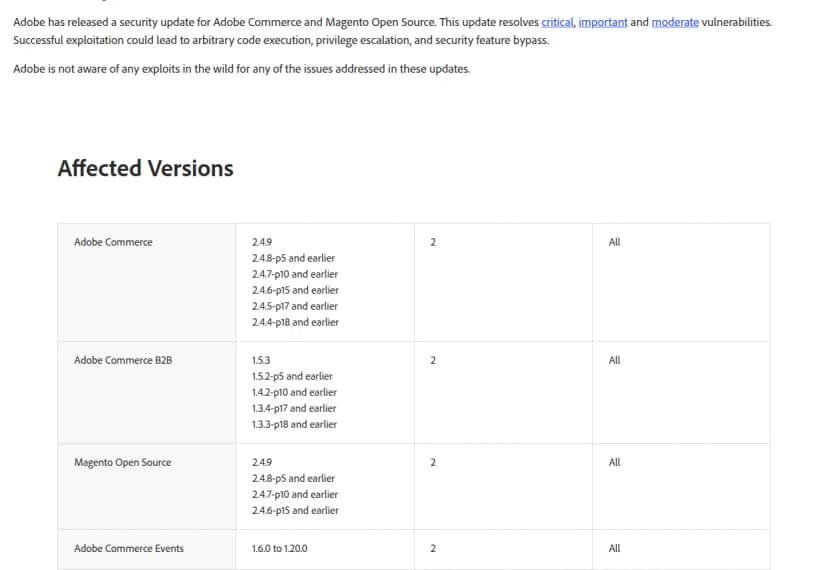Click priority '2' in the Adobe Commerce B2B row

pyautogui.click(x=433, y=360)
